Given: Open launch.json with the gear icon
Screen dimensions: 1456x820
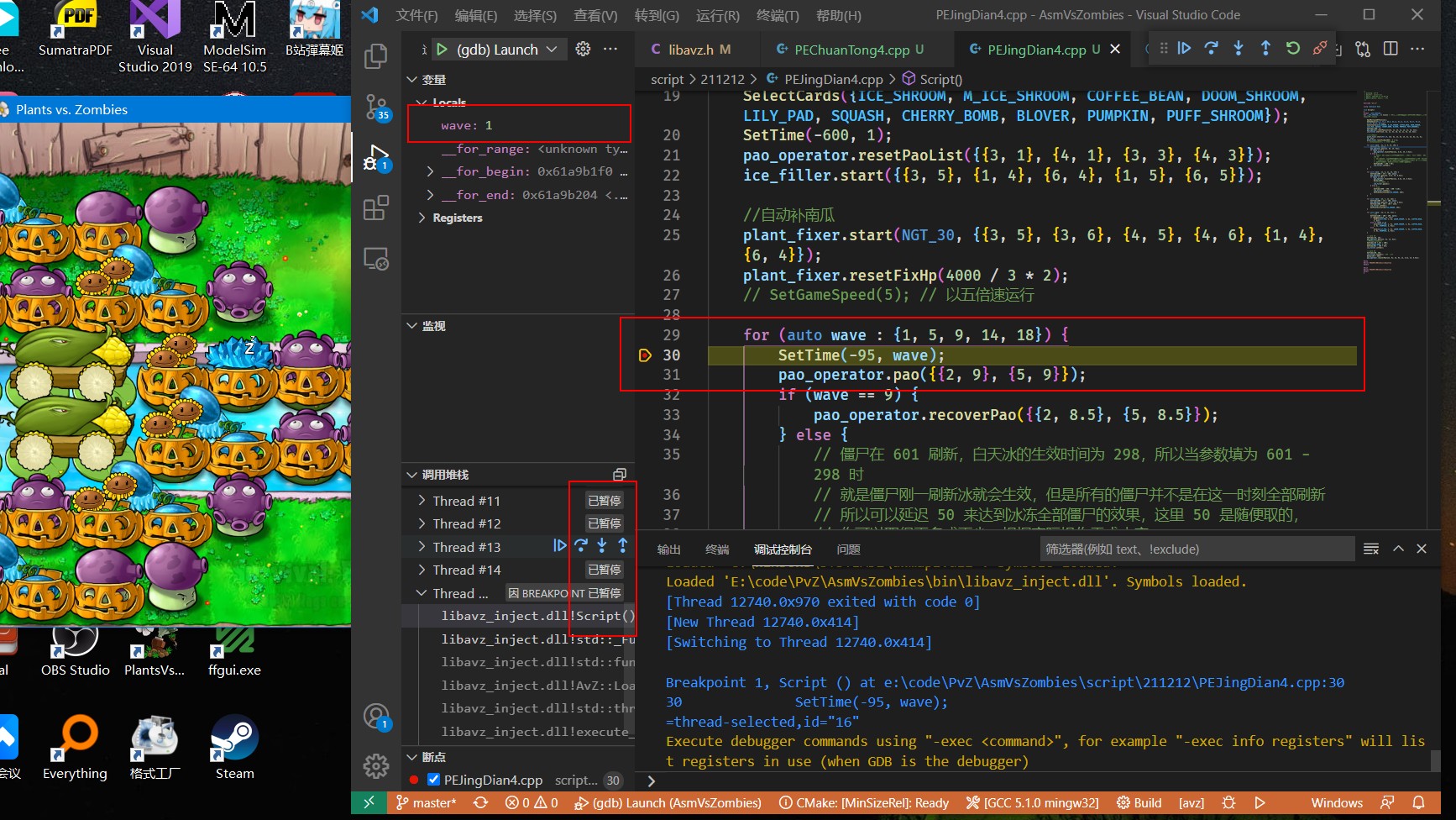Looking at the screenshot, I should [583, 49].
